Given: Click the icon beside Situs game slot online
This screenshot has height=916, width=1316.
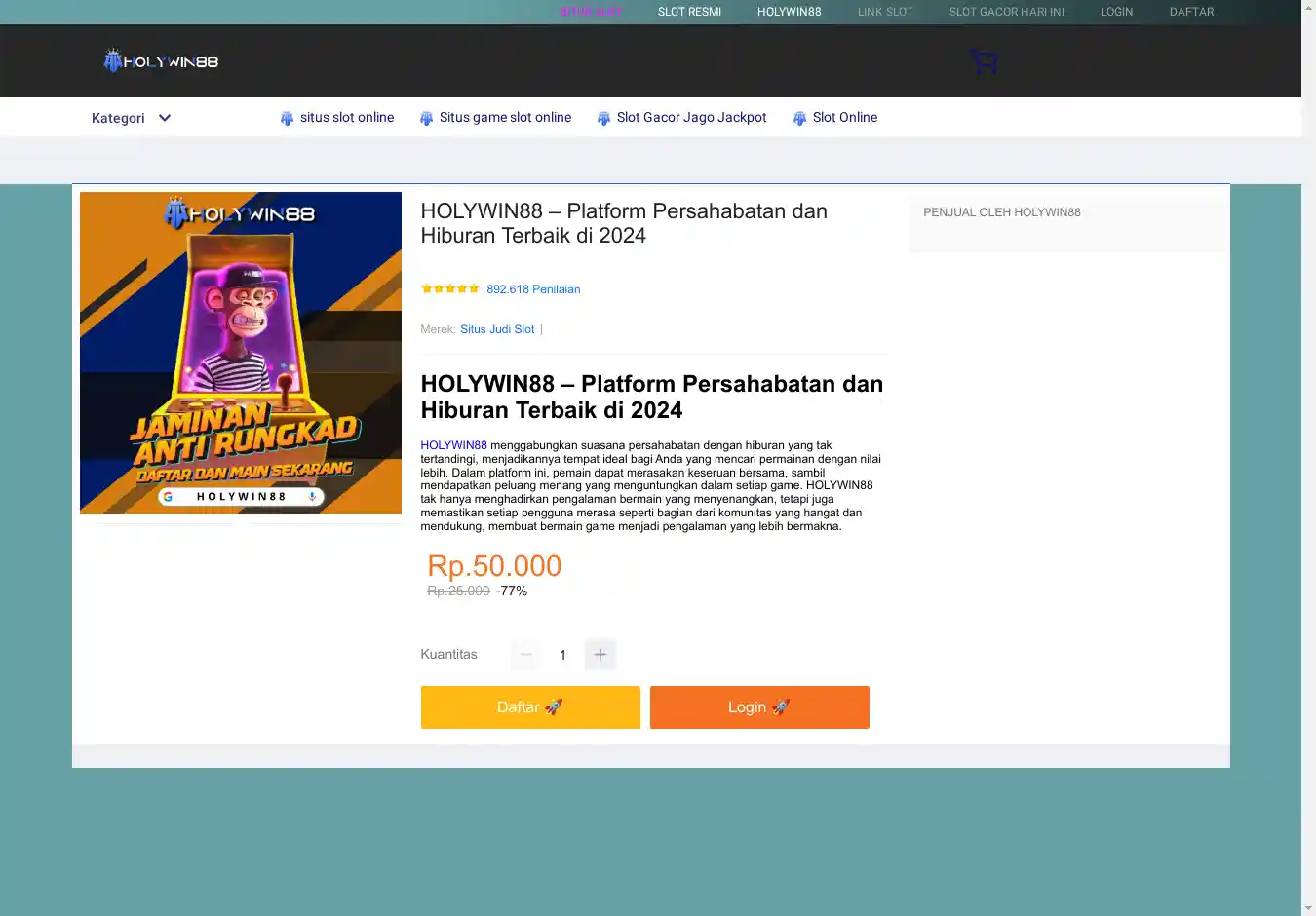Looking at the screenshot, I should point(426,118).
